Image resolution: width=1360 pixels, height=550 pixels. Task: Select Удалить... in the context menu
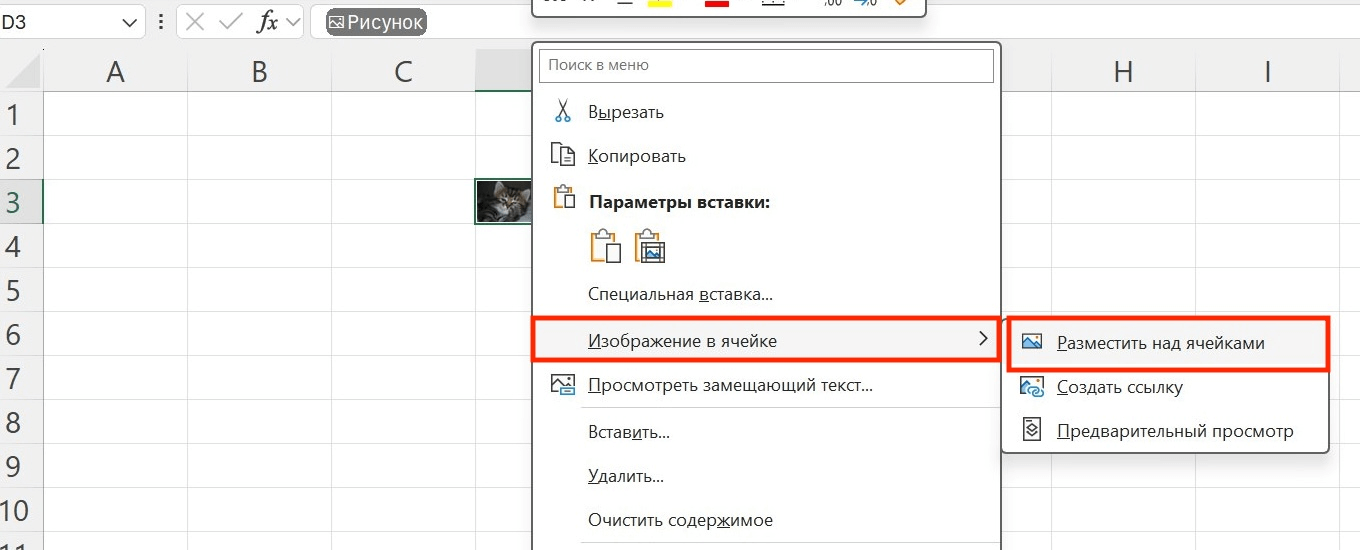626,476
